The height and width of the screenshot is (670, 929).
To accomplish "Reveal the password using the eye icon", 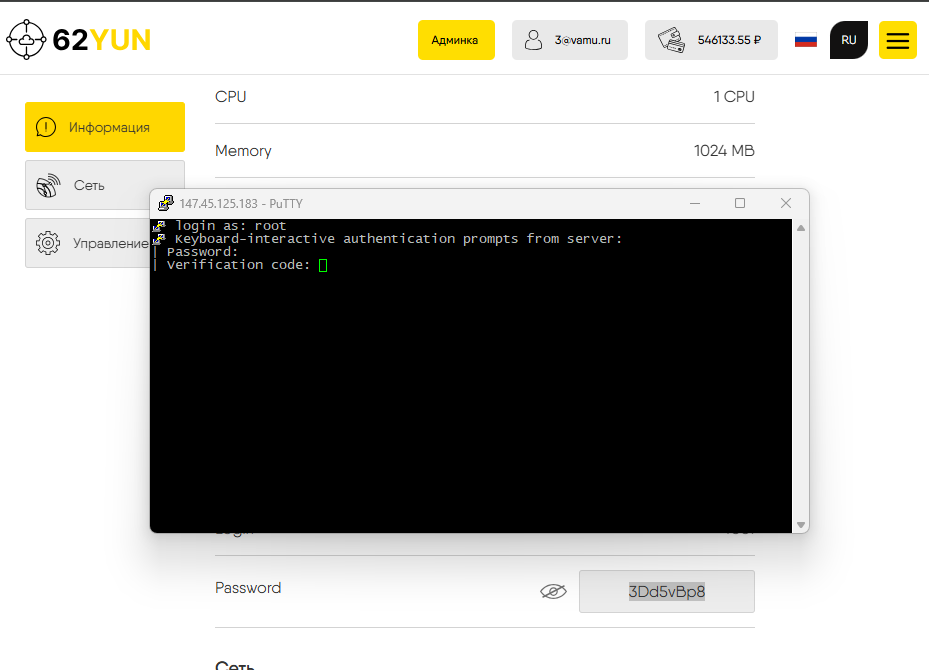I will (x=553, y=592).
